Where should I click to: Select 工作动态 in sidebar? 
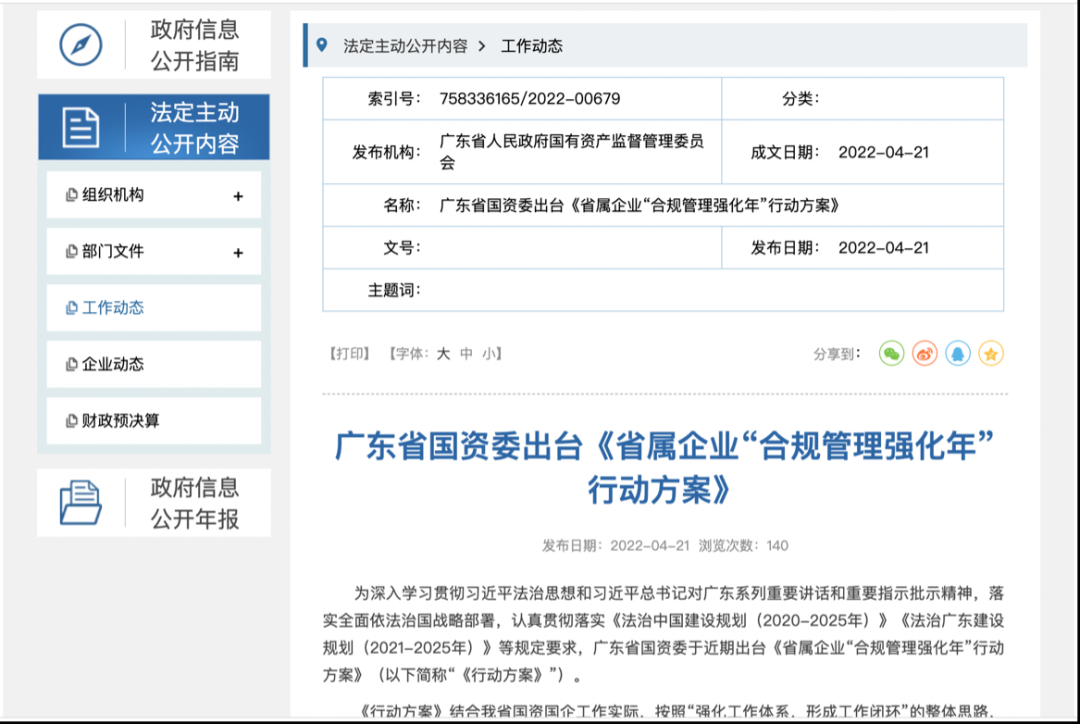(154, 308)
